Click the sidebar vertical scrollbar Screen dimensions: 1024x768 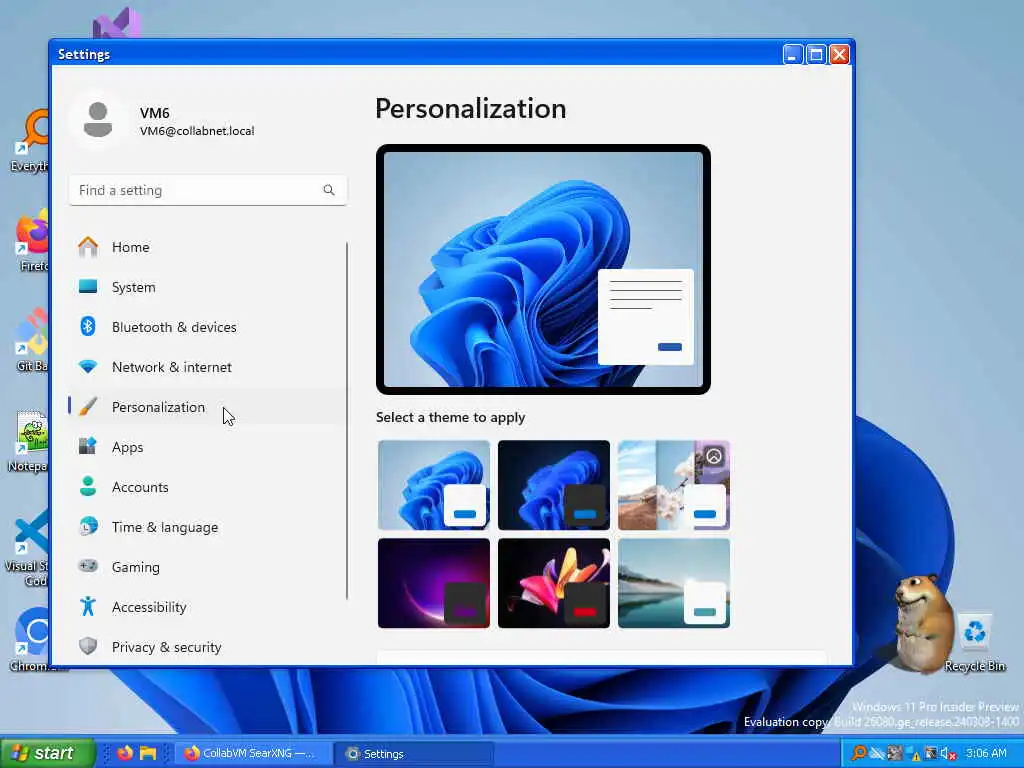click(x=347, y=421)
